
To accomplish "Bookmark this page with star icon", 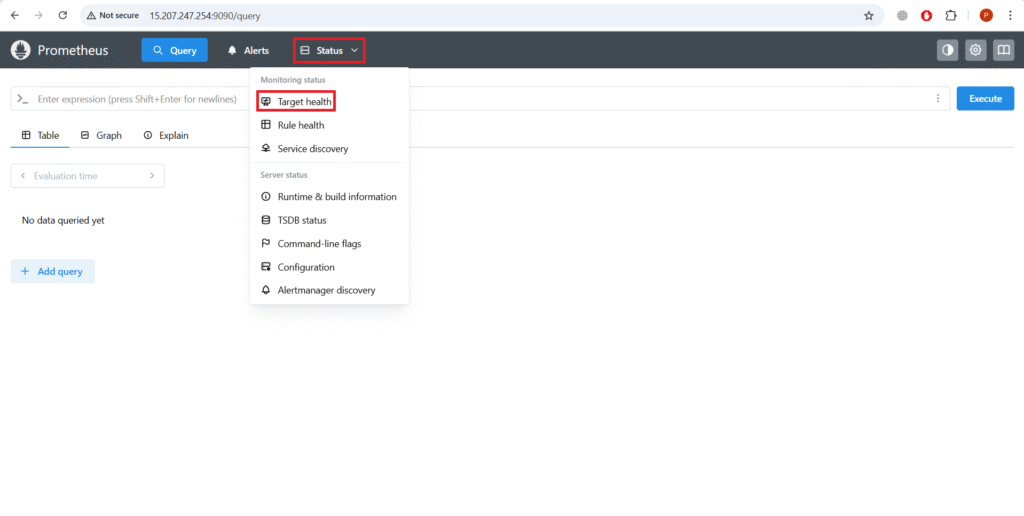I will click(x=869, y=16).
